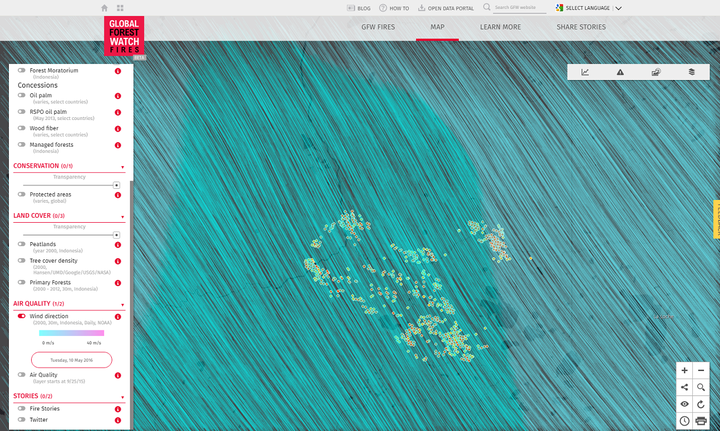Show info for Primary Forests layer
The width and height of the screenshot is (720, 431).
pyautogui.click(x=118, y=283)
